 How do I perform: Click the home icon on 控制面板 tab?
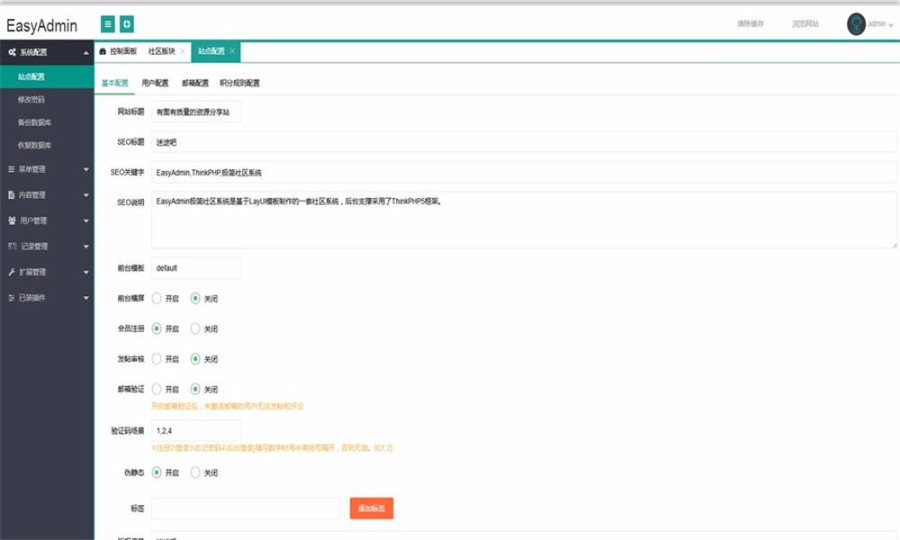click(x=103, y=52)
